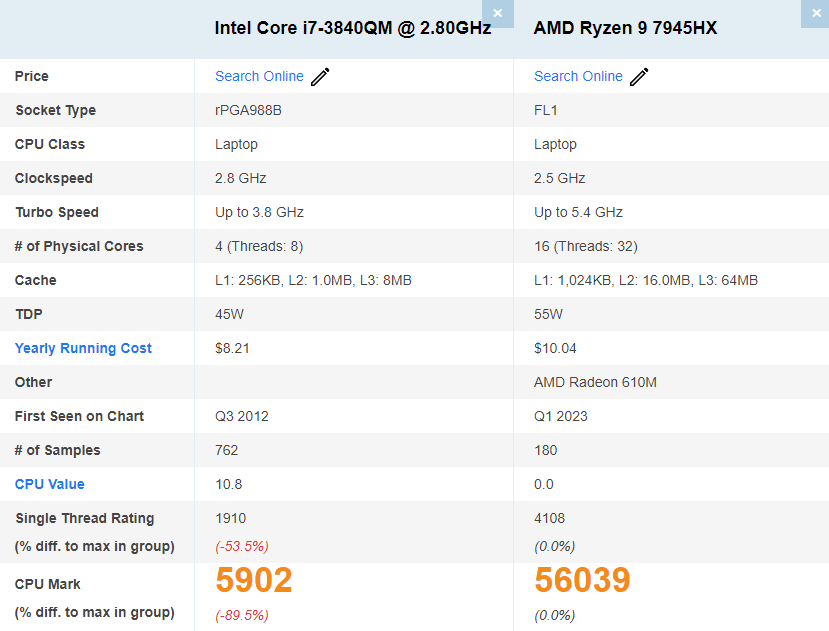Click the Up to 3.8 GHz turbo value

coord(259,212)
